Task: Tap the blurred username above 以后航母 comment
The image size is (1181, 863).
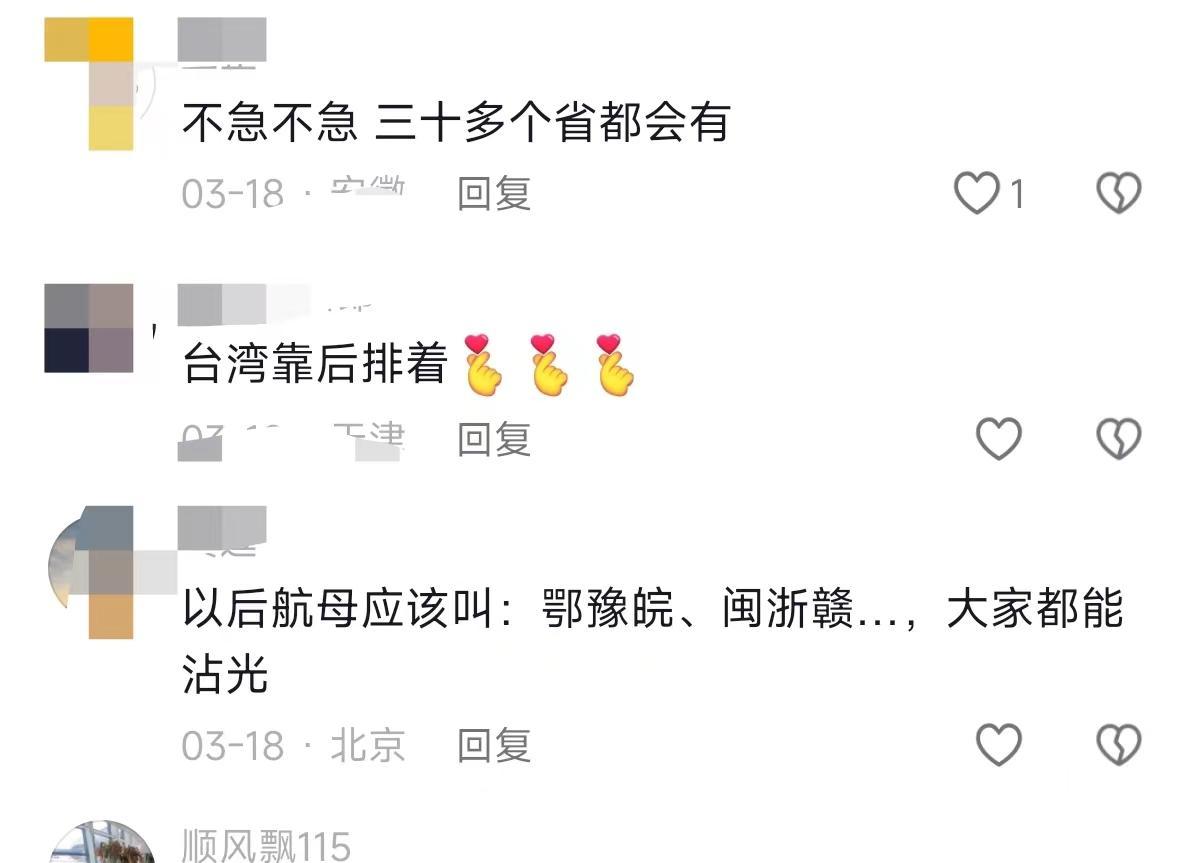Action: coord(222,528)
